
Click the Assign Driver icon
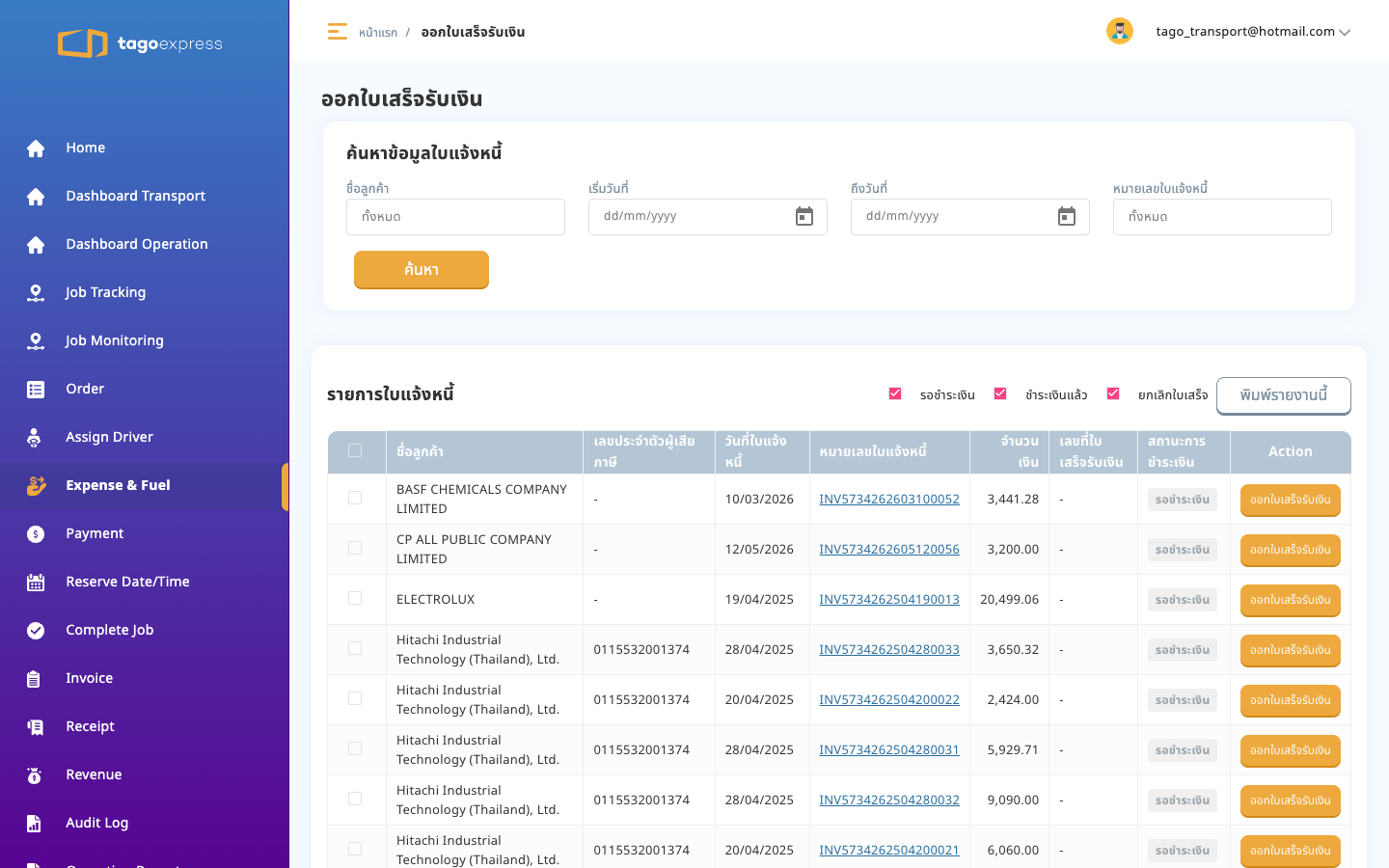click(x=35, y=437)
